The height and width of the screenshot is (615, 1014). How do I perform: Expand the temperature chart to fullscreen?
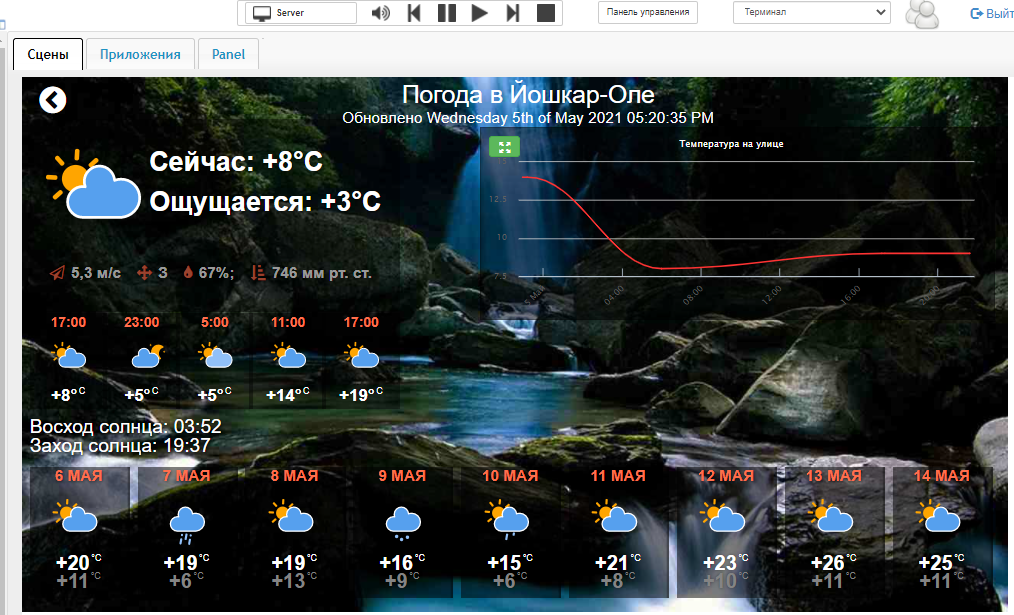pos(505,146)
